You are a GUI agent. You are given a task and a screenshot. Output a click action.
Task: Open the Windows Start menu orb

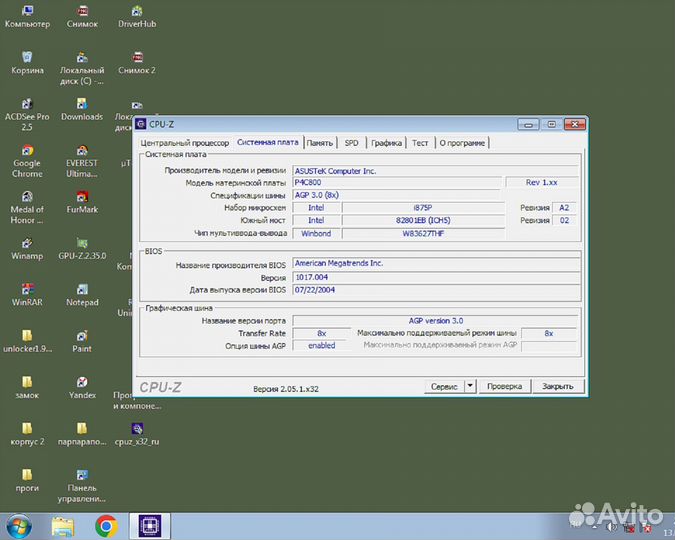[x=19, y=525]
